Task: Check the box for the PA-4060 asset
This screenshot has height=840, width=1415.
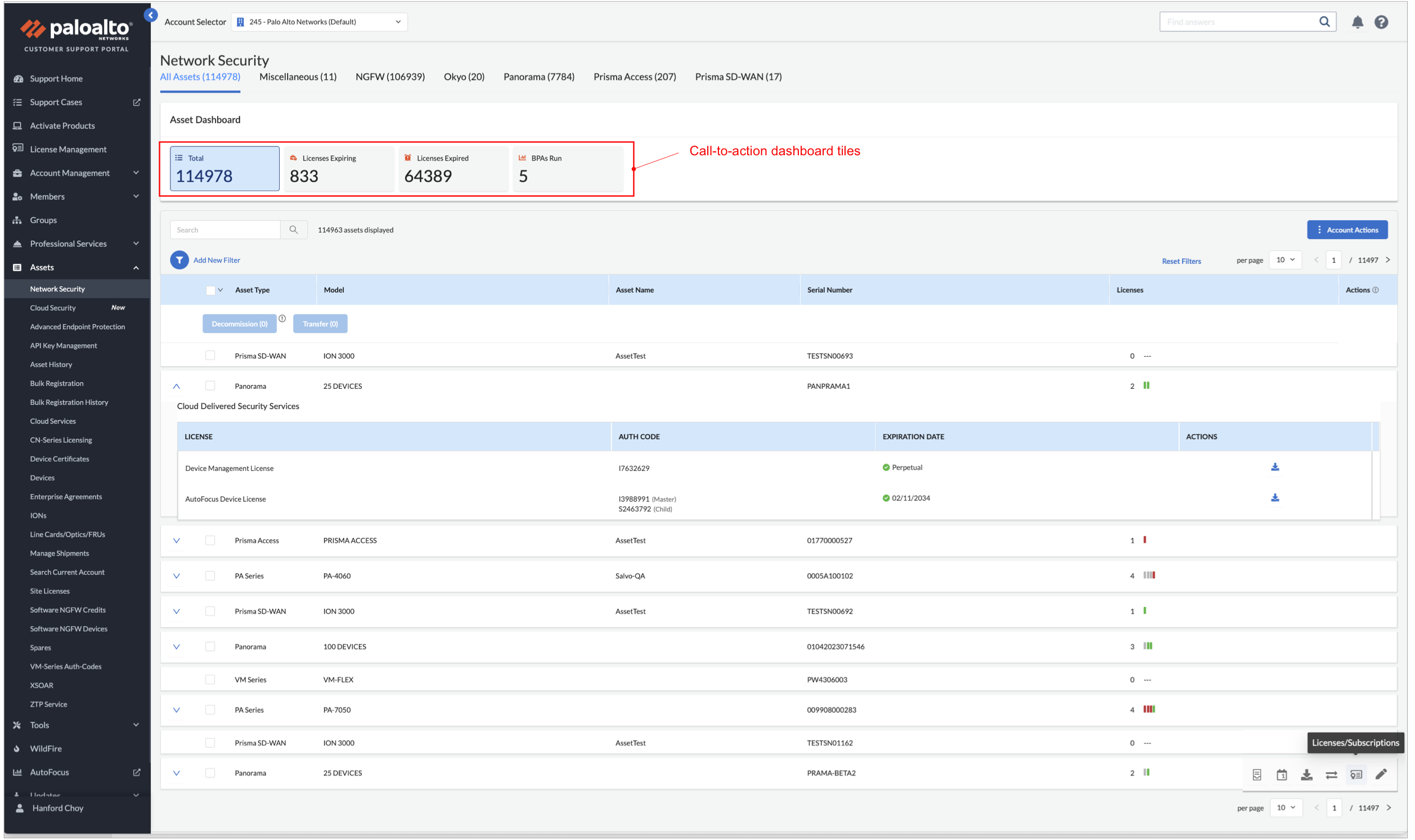Action: point(210,576)
